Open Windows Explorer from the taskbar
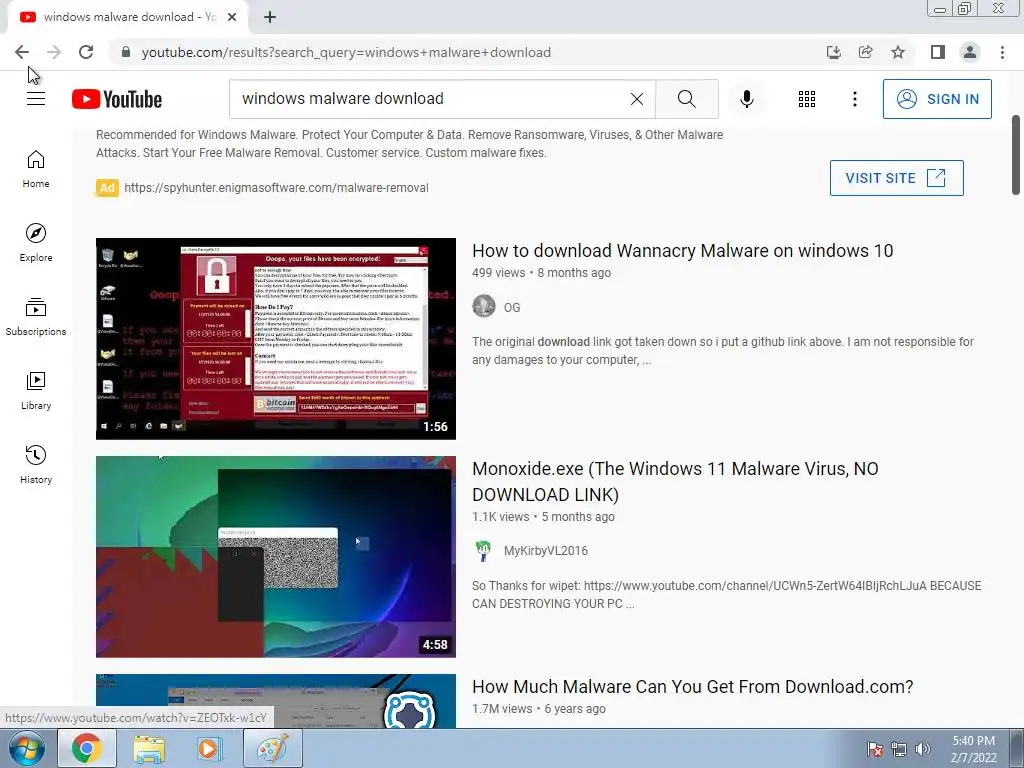This screenshot has width=1024, height=768. (149, 748)
